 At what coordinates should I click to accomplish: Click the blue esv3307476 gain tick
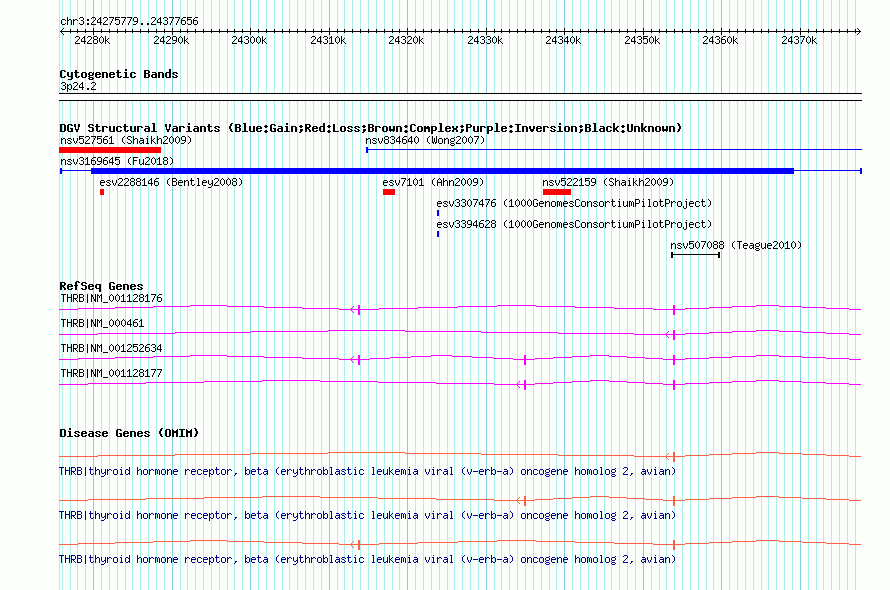point(438,213)
